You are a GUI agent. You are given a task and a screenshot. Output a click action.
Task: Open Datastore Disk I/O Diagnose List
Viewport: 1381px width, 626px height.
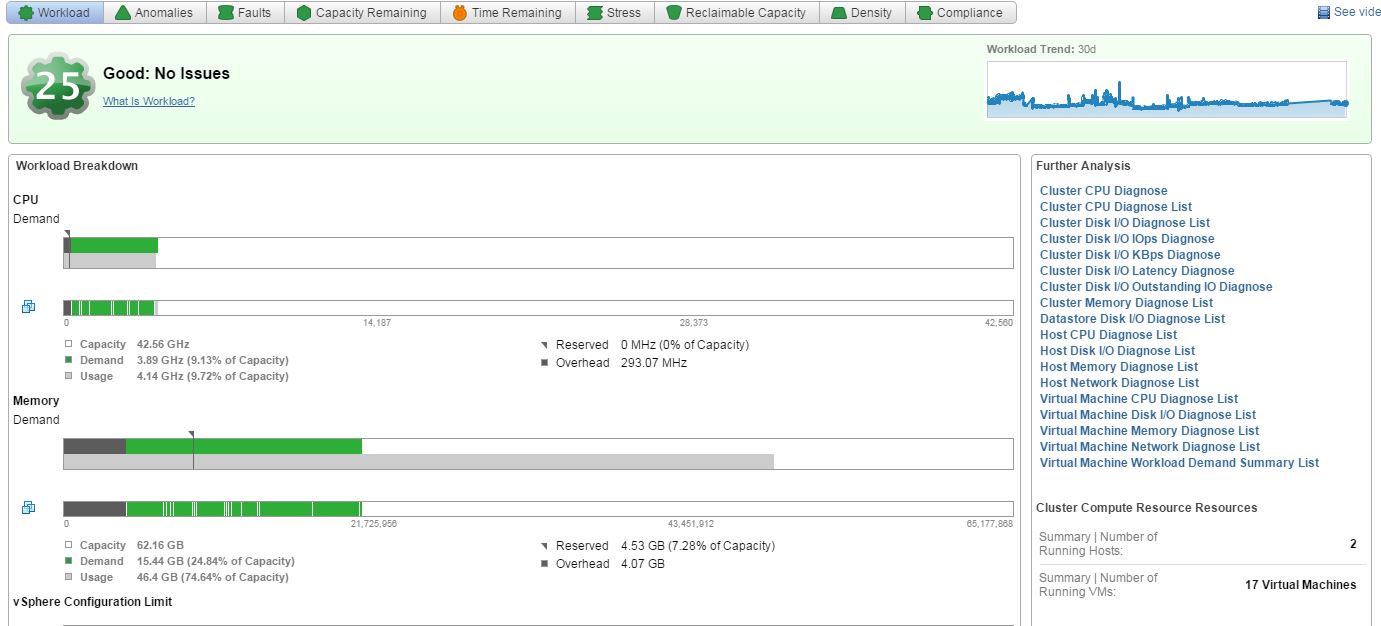click(1132, 319)
